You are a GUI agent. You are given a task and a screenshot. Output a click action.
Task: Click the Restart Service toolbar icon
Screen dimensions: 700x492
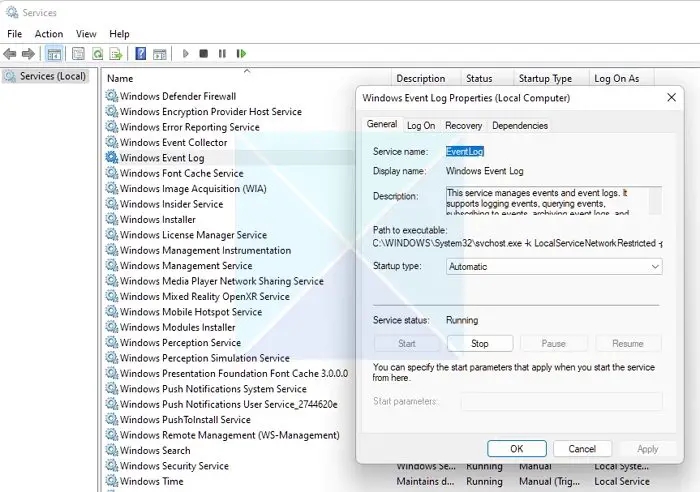click(241, 54)
